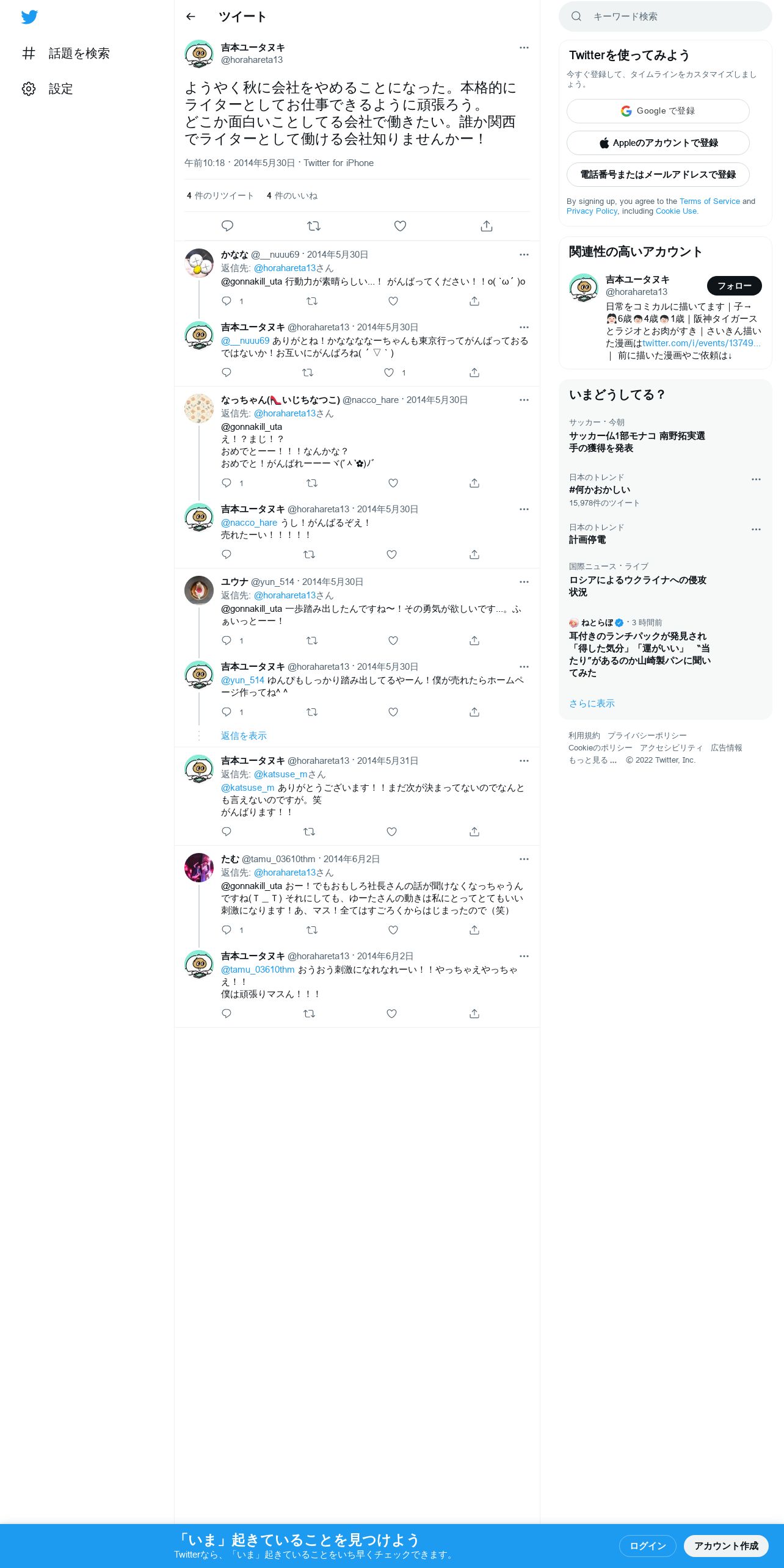Viewport: 784px width, 1568px height.
Task: Like かなな's reply tweet
Action: point(393,301)
